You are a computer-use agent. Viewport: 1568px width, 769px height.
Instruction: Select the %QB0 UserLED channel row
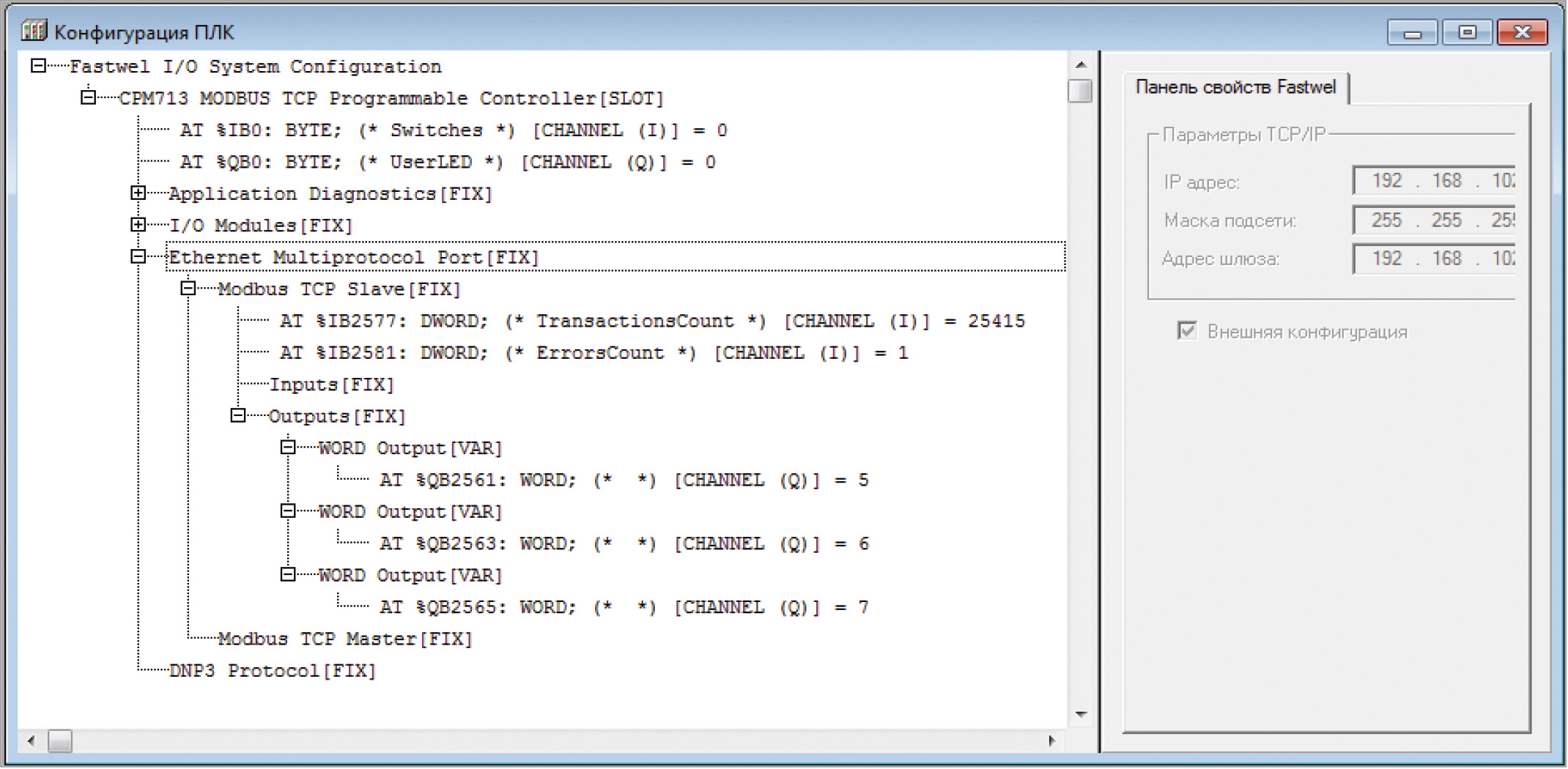coord(448,162)
